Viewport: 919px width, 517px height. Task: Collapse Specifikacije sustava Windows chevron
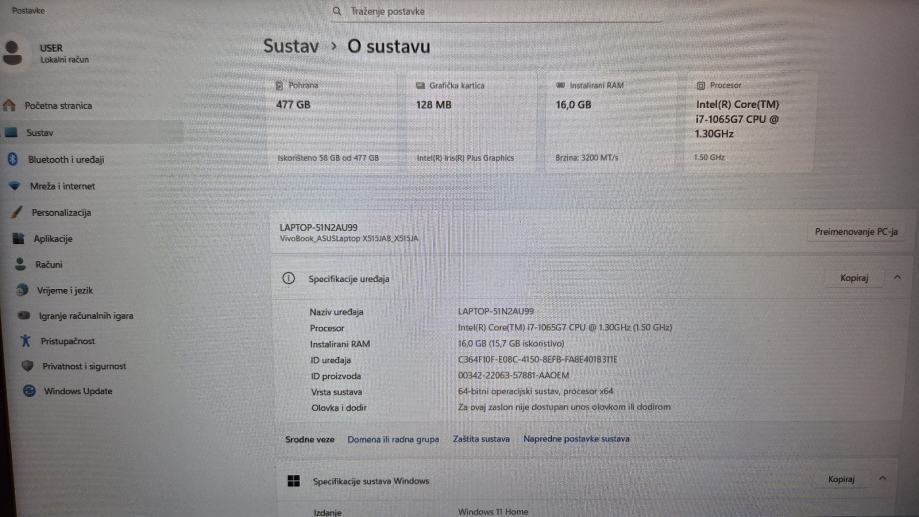point(883,479)
